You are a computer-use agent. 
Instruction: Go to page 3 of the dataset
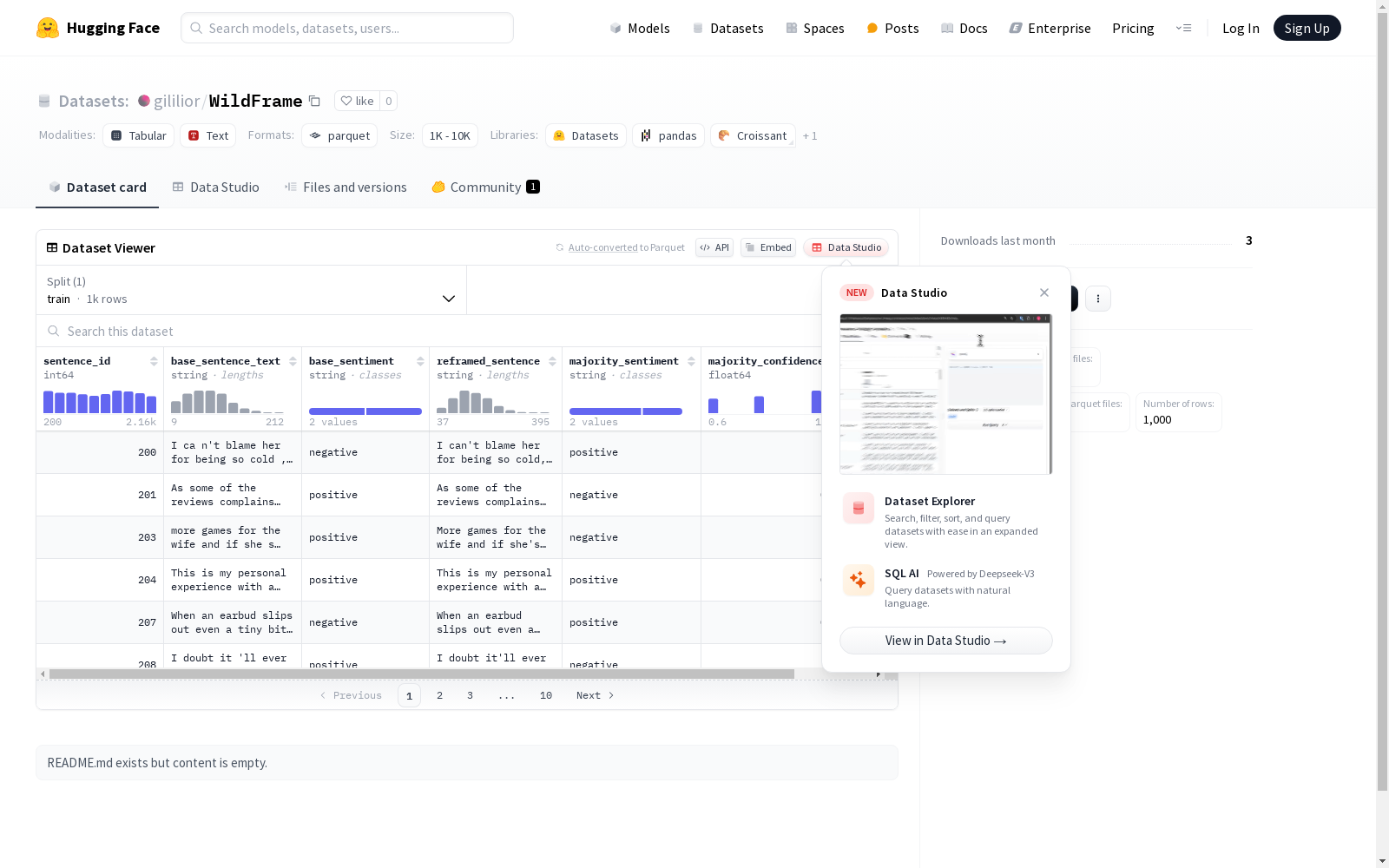(x=471, y=695)
